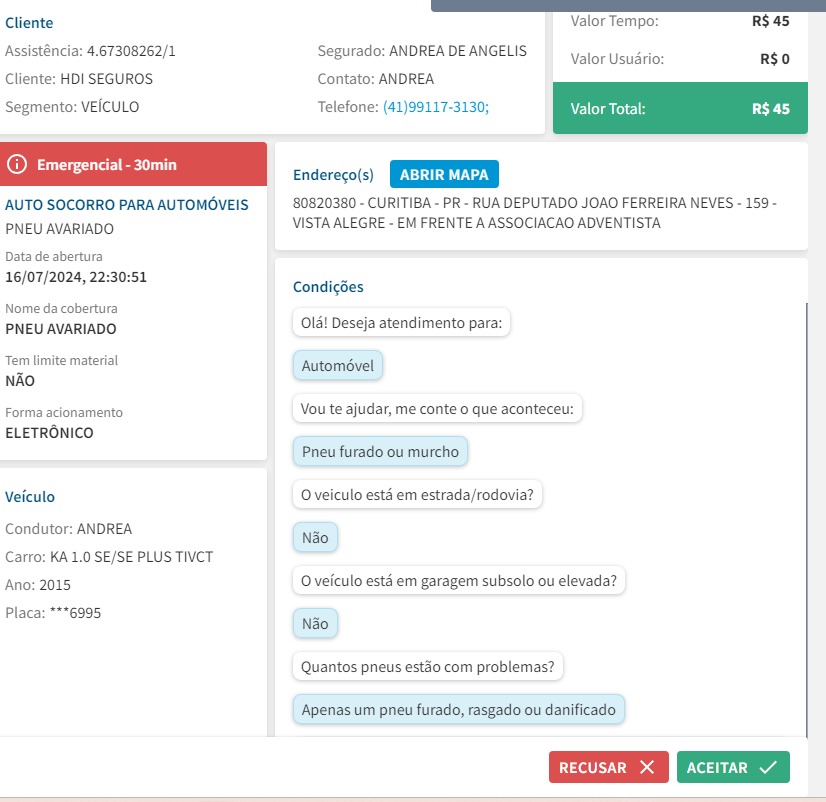Click the Pneu furado ou murcho answer
826x802 pixels.
tap(380, 452)
